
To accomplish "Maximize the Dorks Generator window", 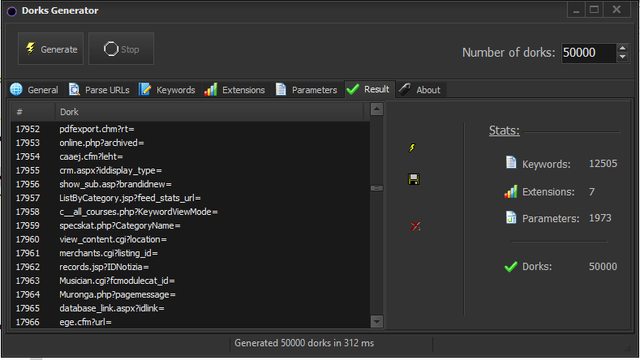I will [x=594, y=10].
